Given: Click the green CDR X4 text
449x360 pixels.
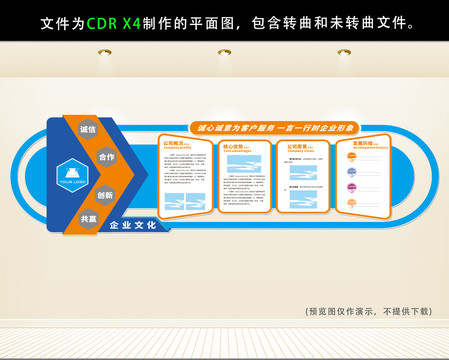Looking at the screenshot, I should click(114, 24).
